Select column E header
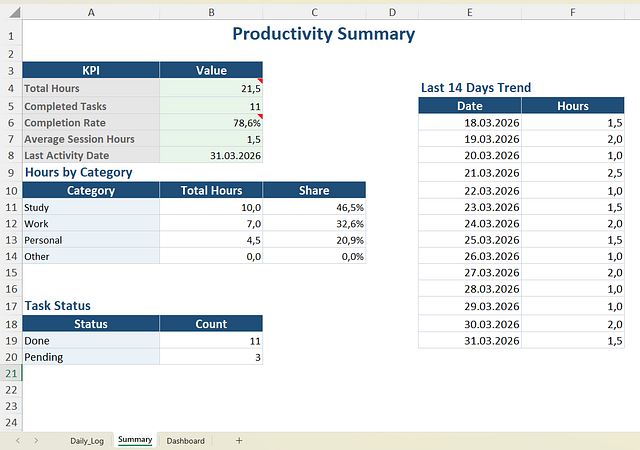The width and height of the screenshot is (640, 450). coord(470,13)
